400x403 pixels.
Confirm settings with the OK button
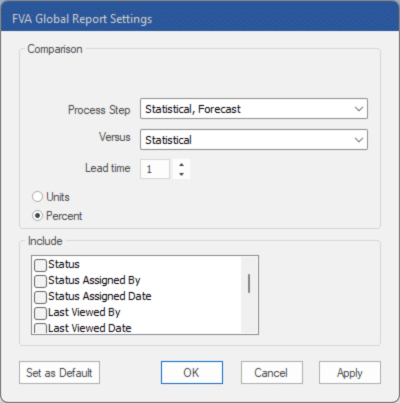coord(192,373)
